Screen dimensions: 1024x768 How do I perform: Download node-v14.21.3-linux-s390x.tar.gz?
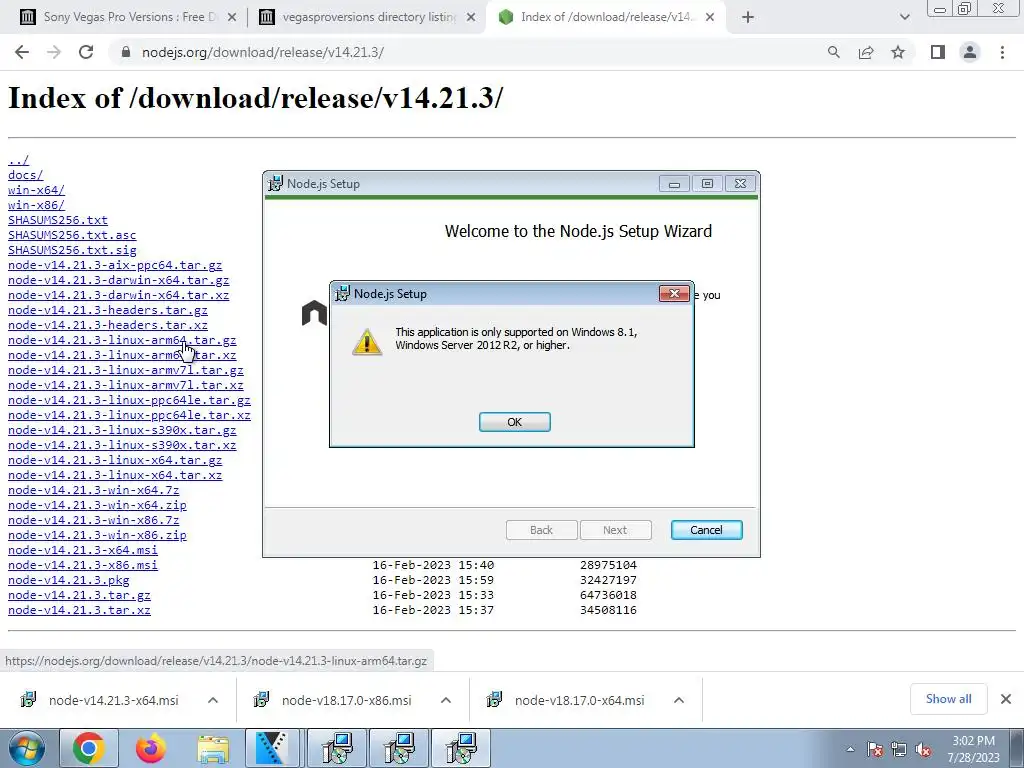click(x=122, y=430)
